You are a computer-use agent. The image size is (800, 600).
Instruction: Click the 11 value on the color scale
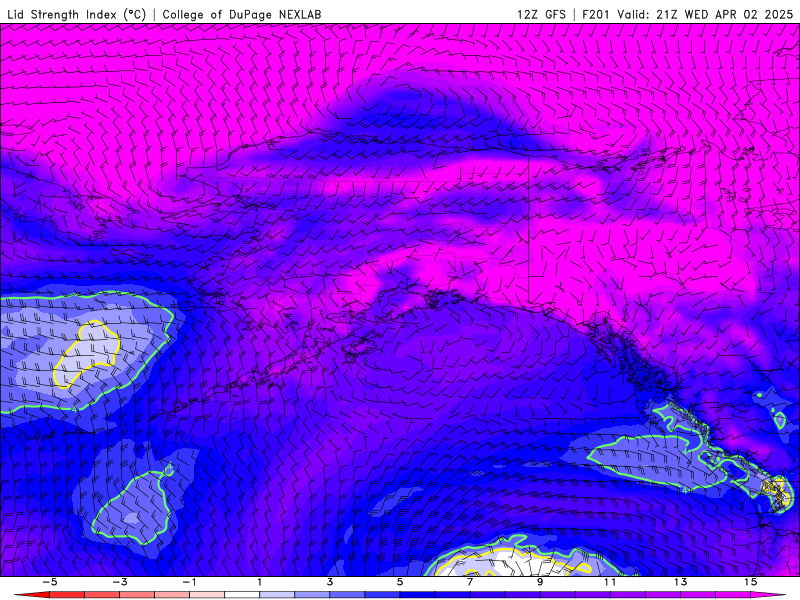point(610,582)
